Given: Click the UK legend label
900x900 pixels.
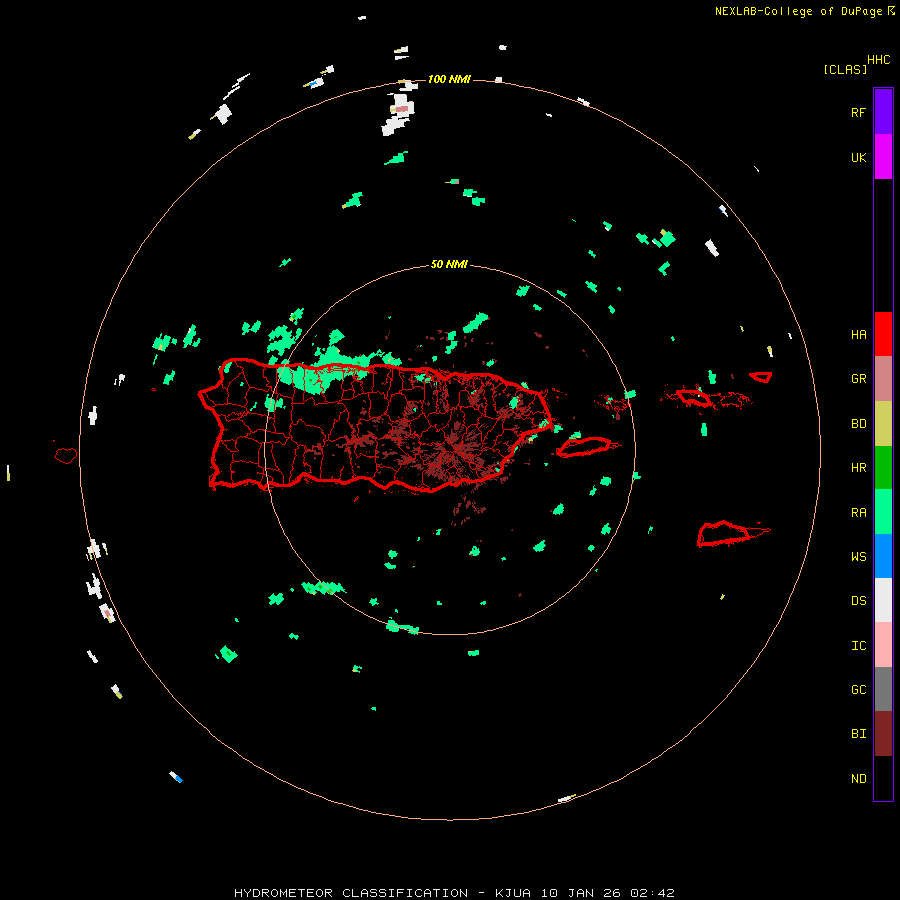Looking at the screenshot, I should 858,157.
